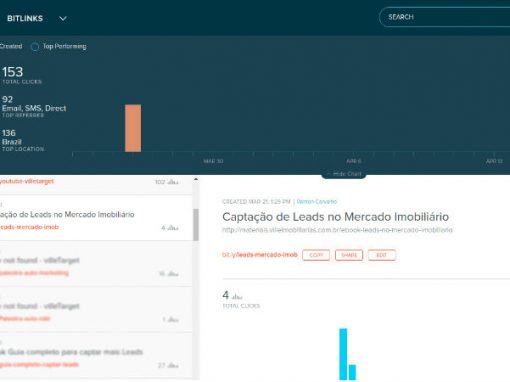Click the bar chart icon next to 27
Image resolution: width=510 pixels, height=382 pixels.
coord(173,365)
